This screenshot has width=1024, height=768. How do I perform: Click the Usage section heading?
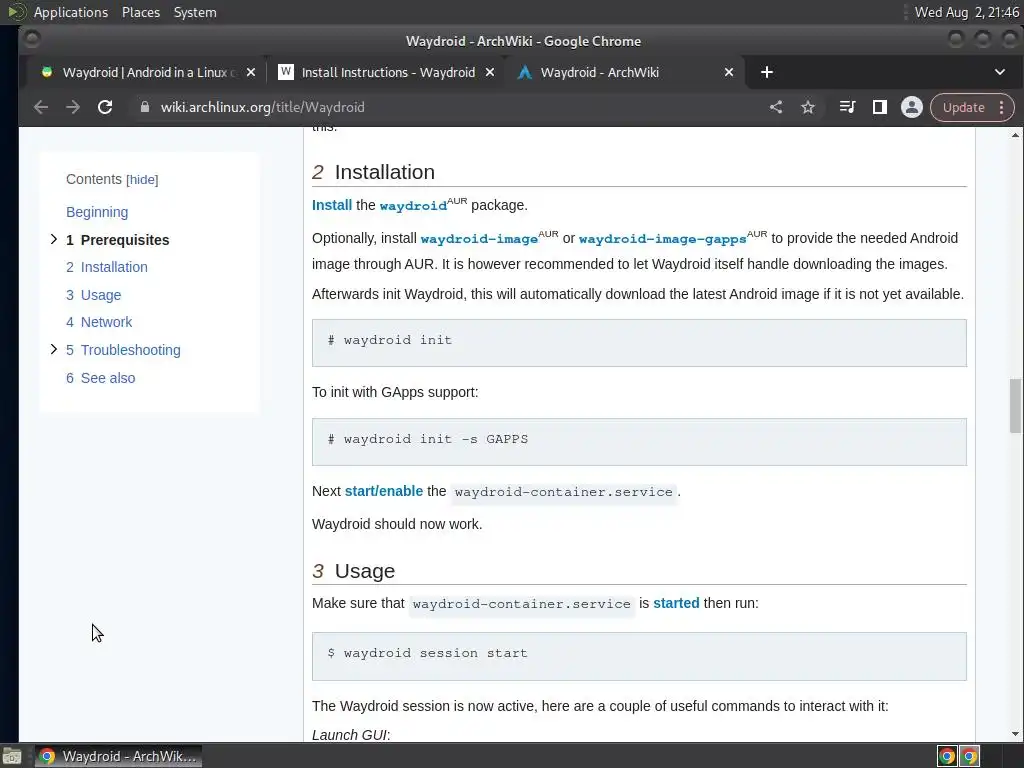point(364,571)
